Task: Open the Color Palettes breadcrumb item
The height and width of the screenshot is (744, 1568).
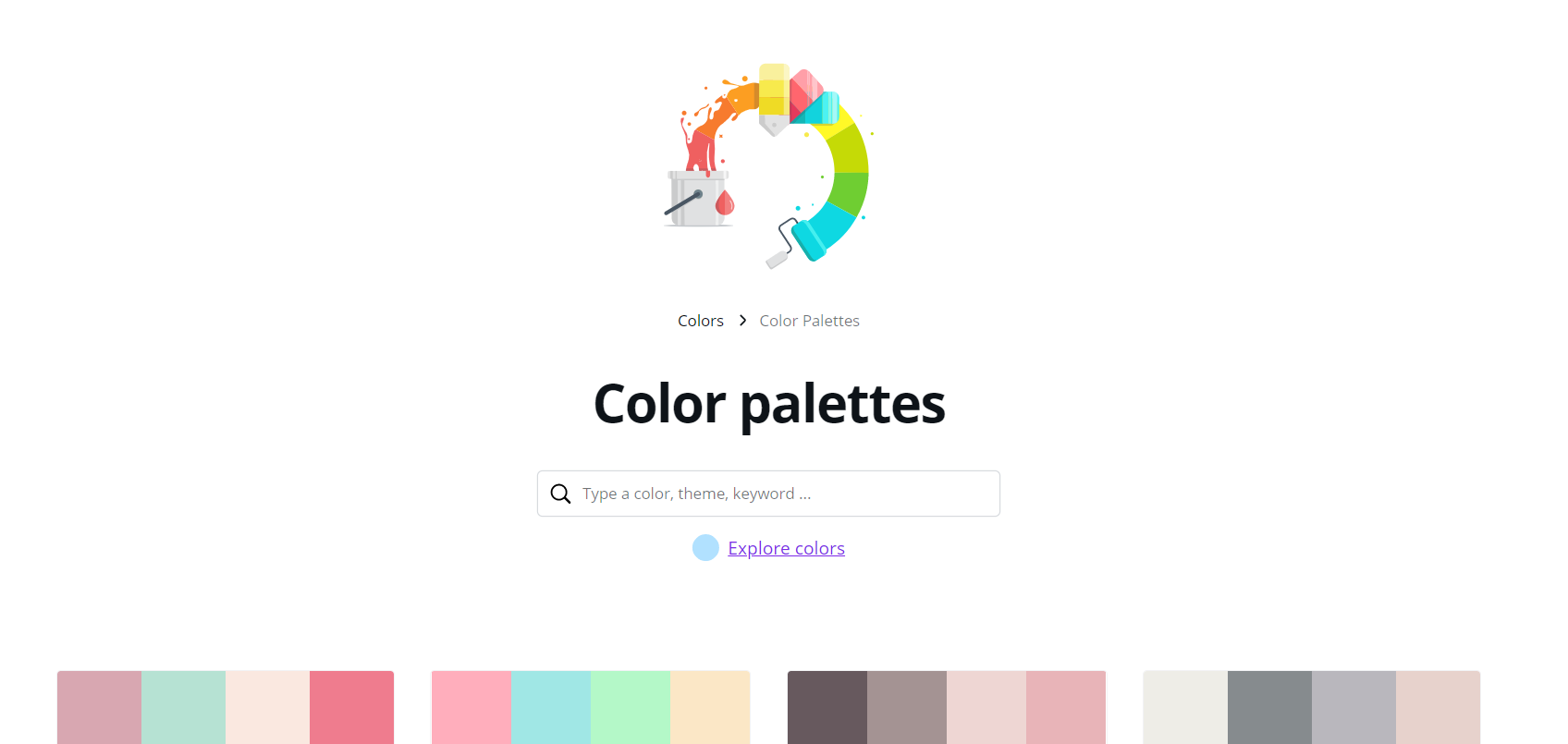Action: pyautogui.click(x=810, y=321)
